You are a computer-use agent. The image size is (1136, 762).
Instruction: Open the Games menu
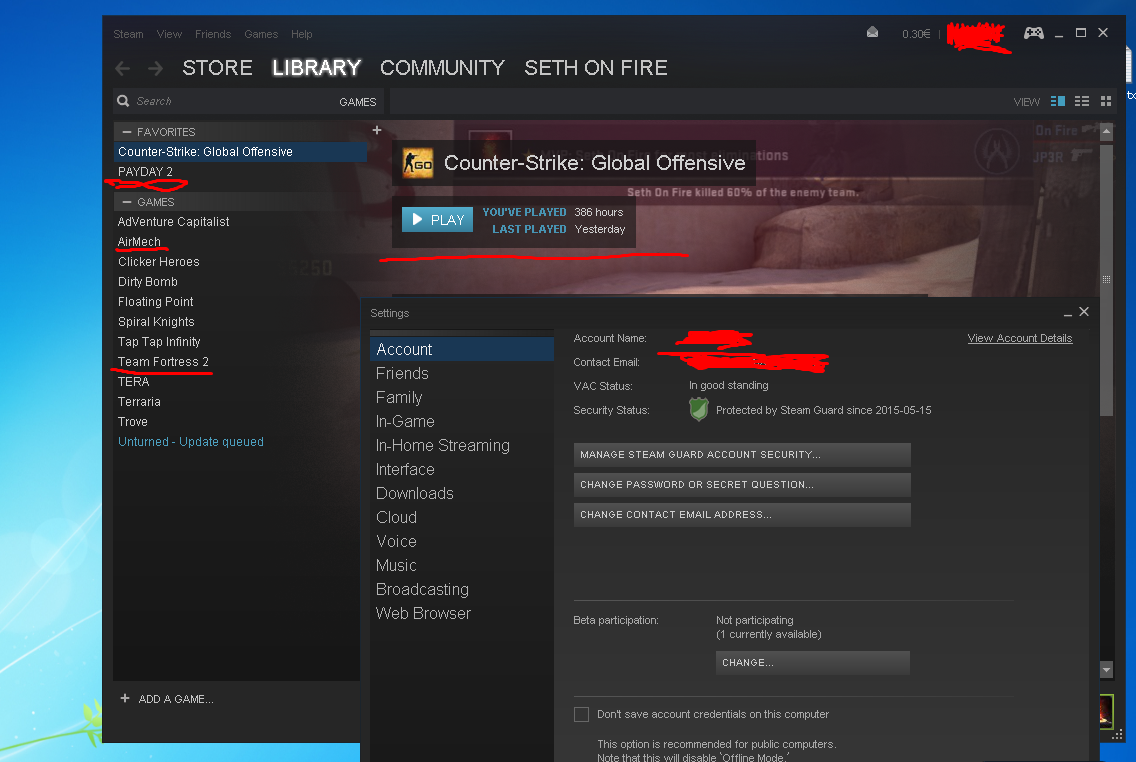point(261,34)
